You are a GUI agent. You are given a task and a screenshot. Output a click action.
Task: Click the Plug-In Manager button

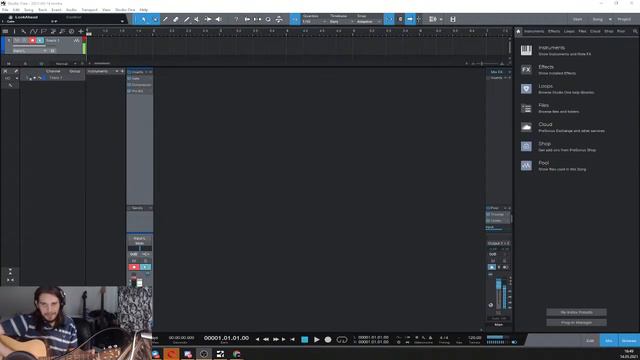click(x=576, y=322)
